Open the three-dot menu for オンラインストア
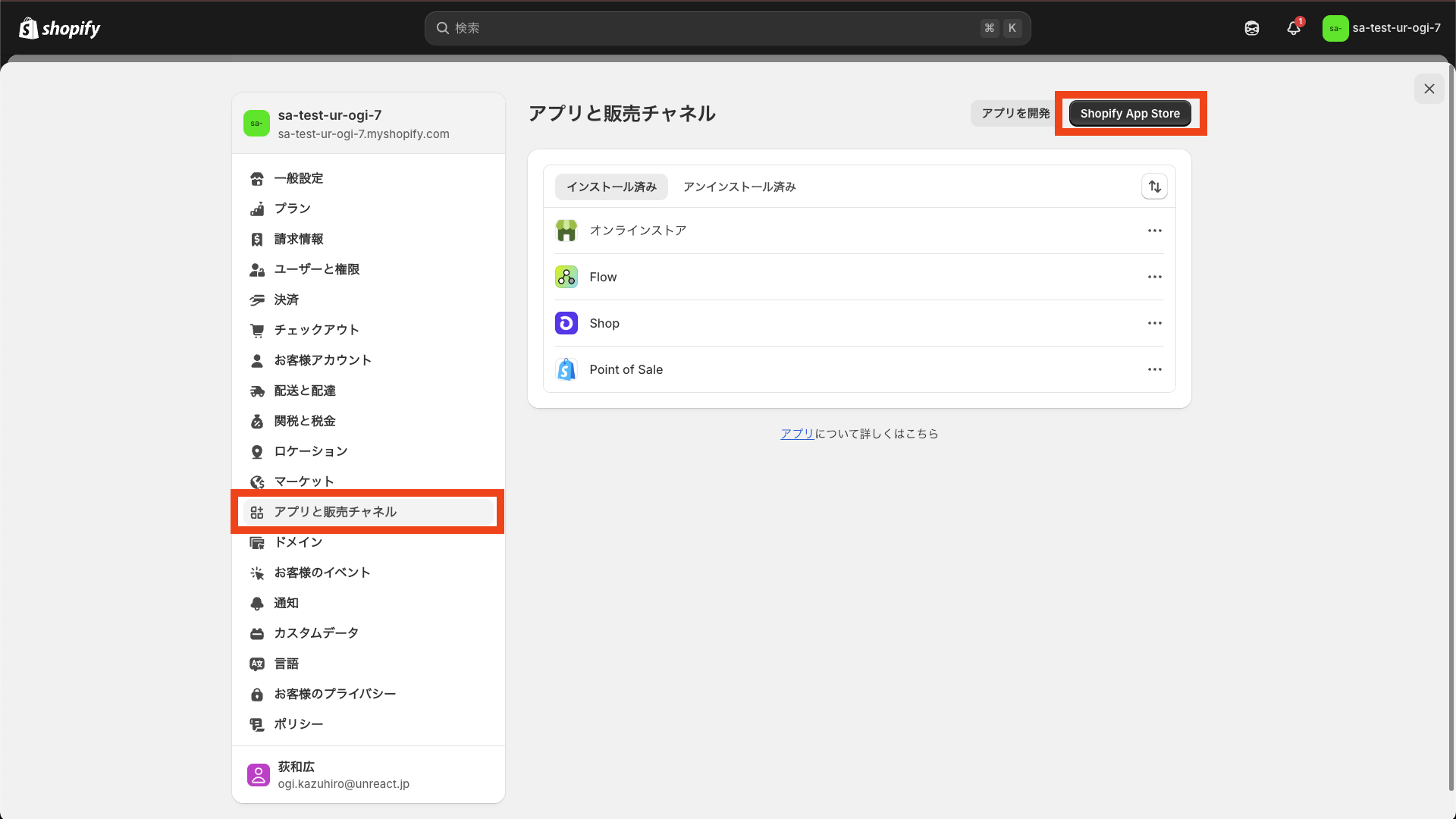The image size is (1456, 819). coord(1154,231)
